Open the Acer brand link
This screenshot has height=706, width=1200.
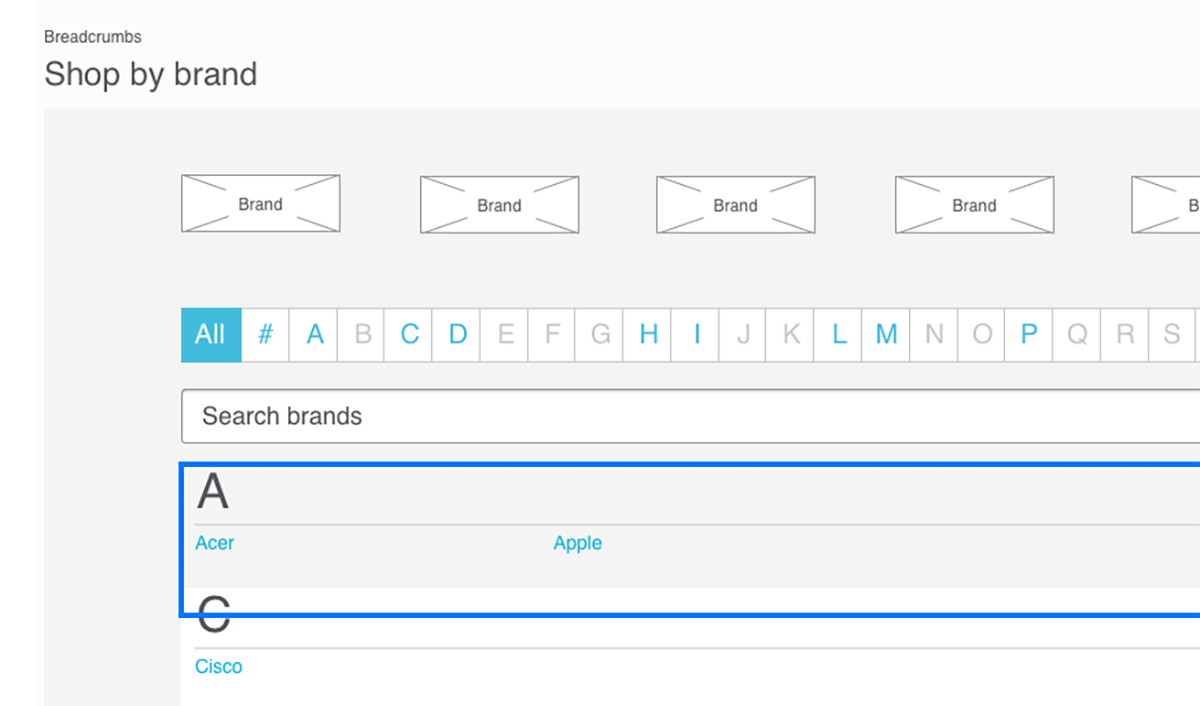[215, 543]
